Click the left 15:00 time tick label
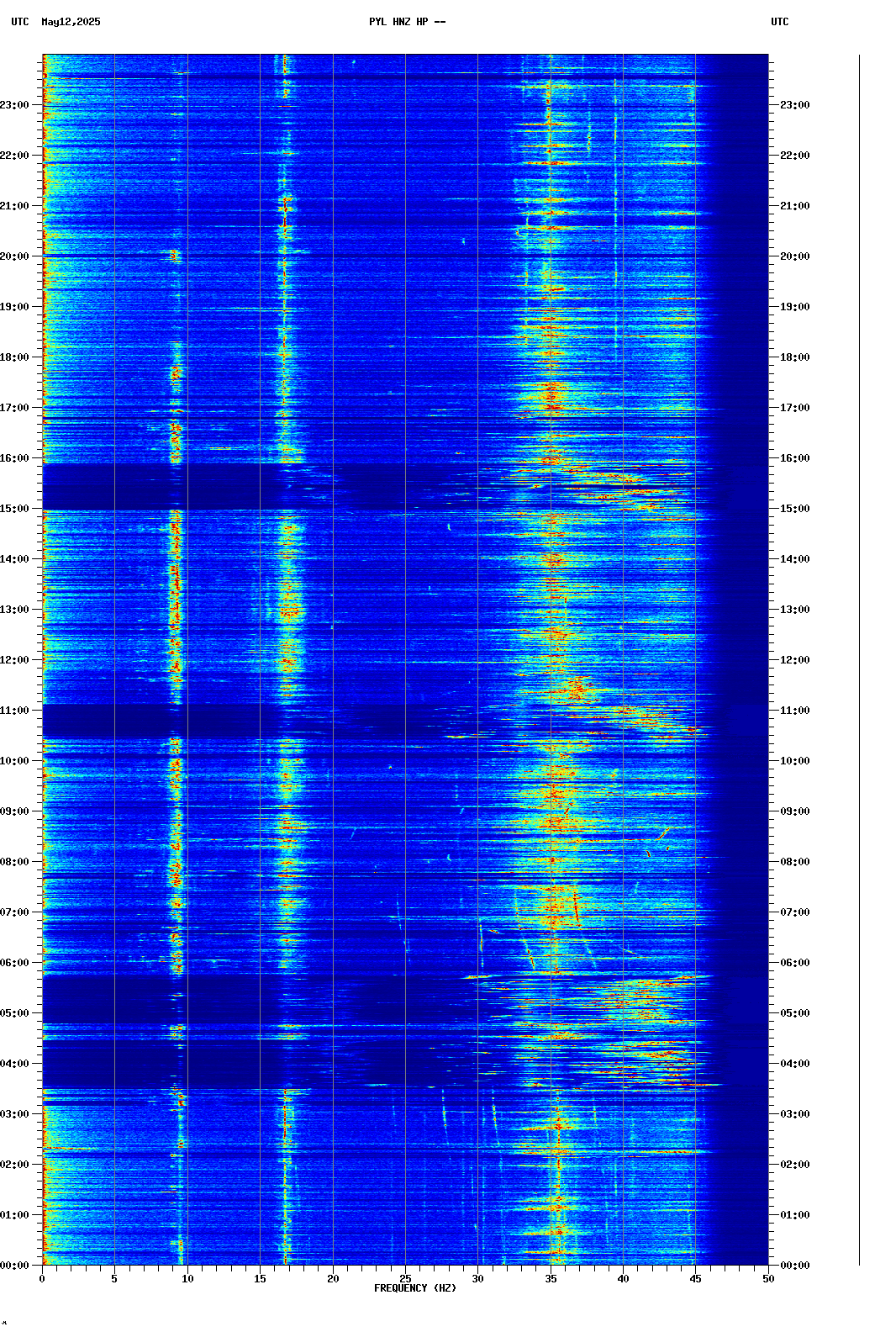 (14, 509)
